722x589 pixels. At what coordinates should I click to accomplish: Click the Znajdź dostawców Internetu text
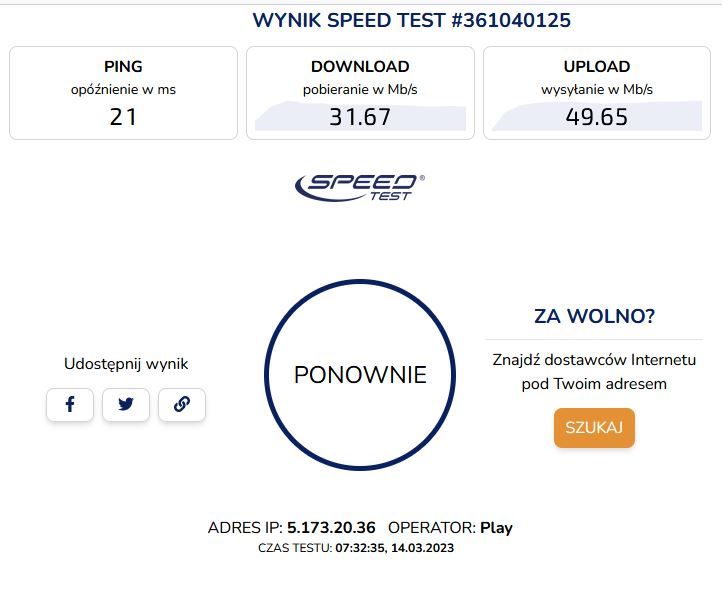tap(594, 360)
